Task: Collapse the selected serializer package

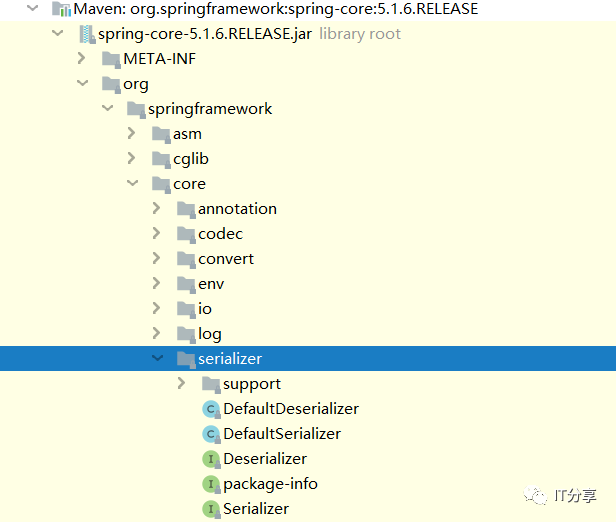Action: [x=158, y=358]
